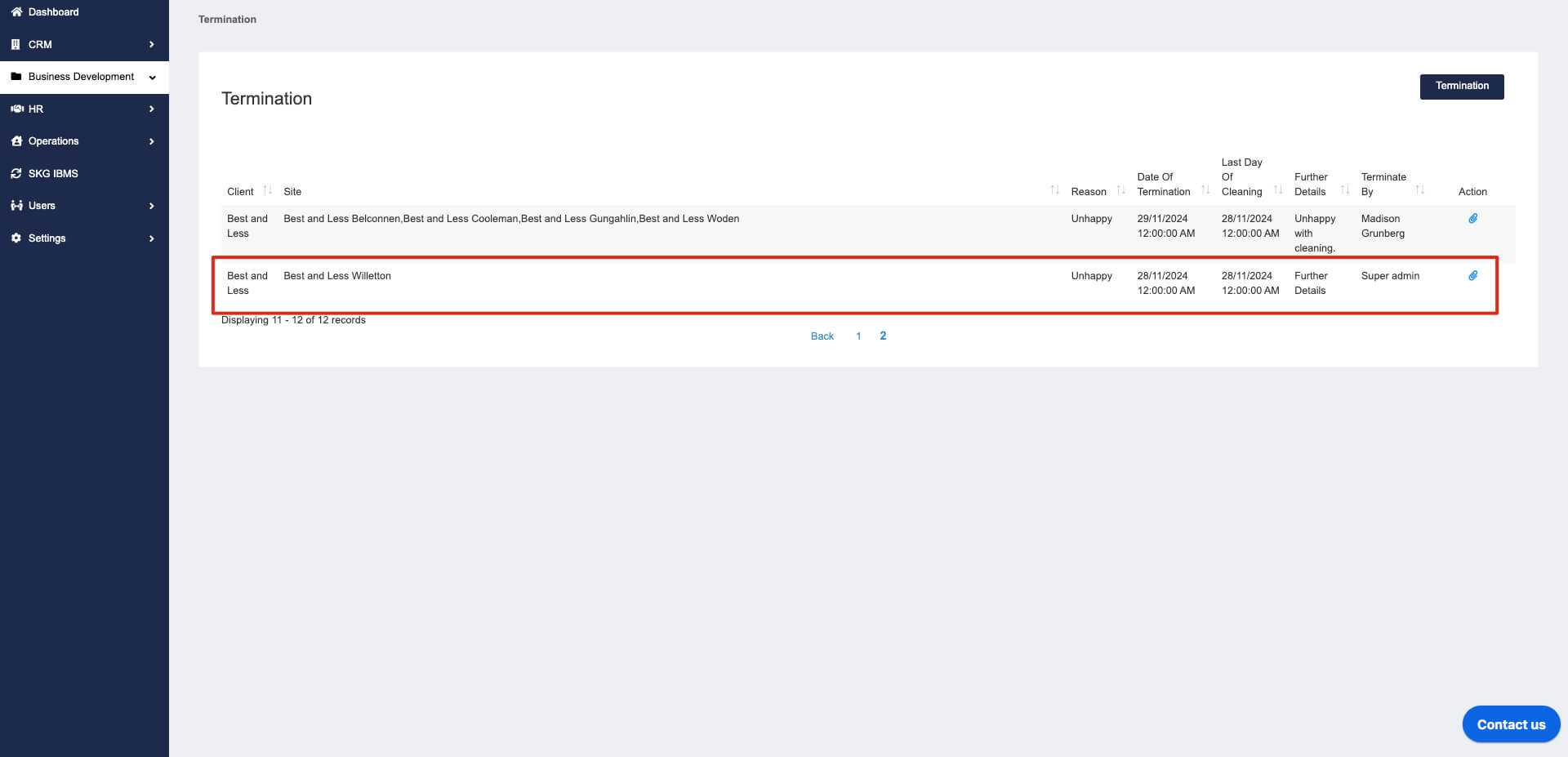Click 'Madison Grunberg' cell
Screen dimensions: 1568x757
tap(1383, 226)
